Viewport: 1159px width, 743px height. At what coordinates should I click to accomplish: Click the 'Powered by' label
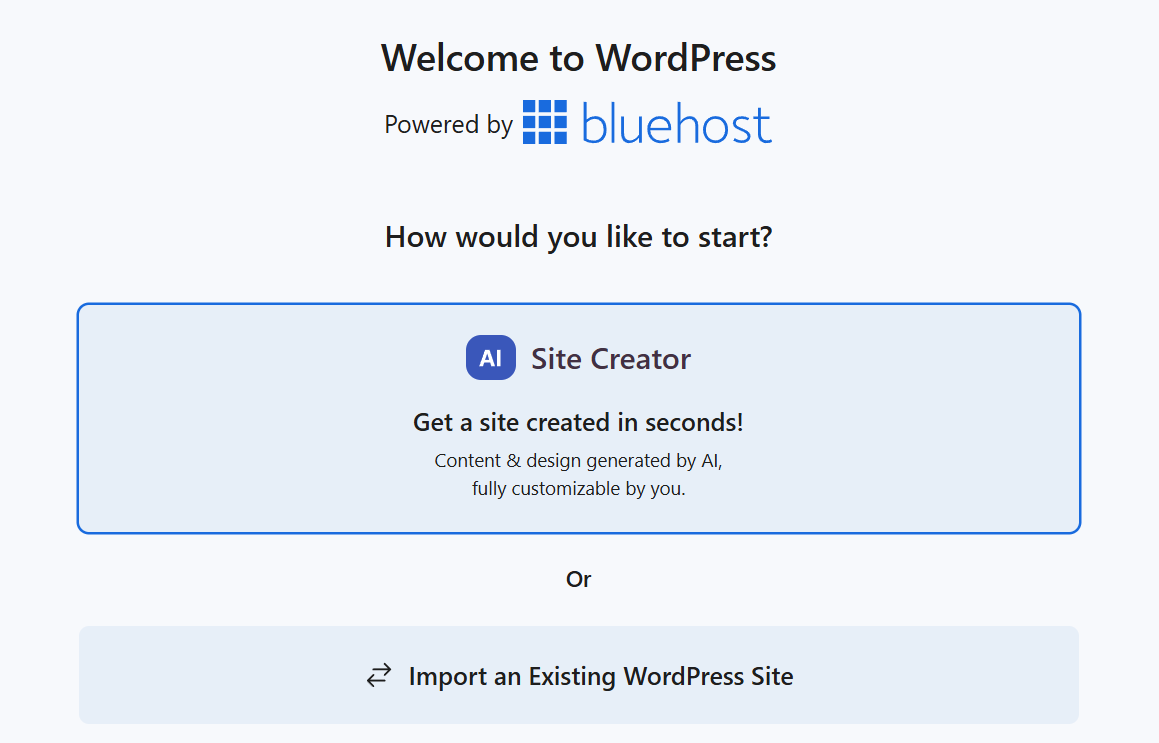[449, 124]
